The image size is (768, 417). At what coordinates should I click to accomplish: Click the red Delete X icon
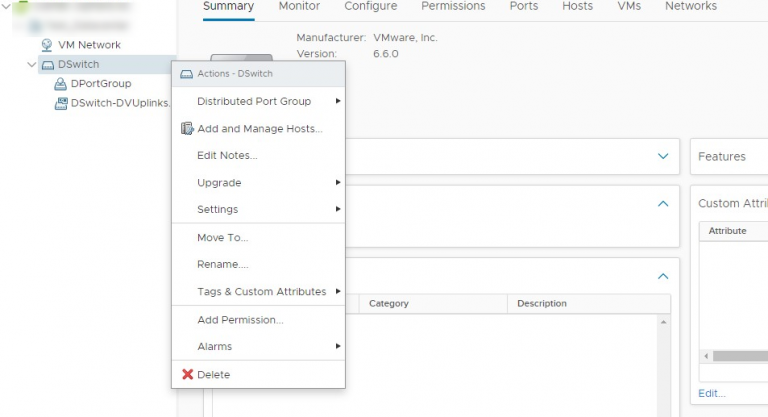coord(187,375)
